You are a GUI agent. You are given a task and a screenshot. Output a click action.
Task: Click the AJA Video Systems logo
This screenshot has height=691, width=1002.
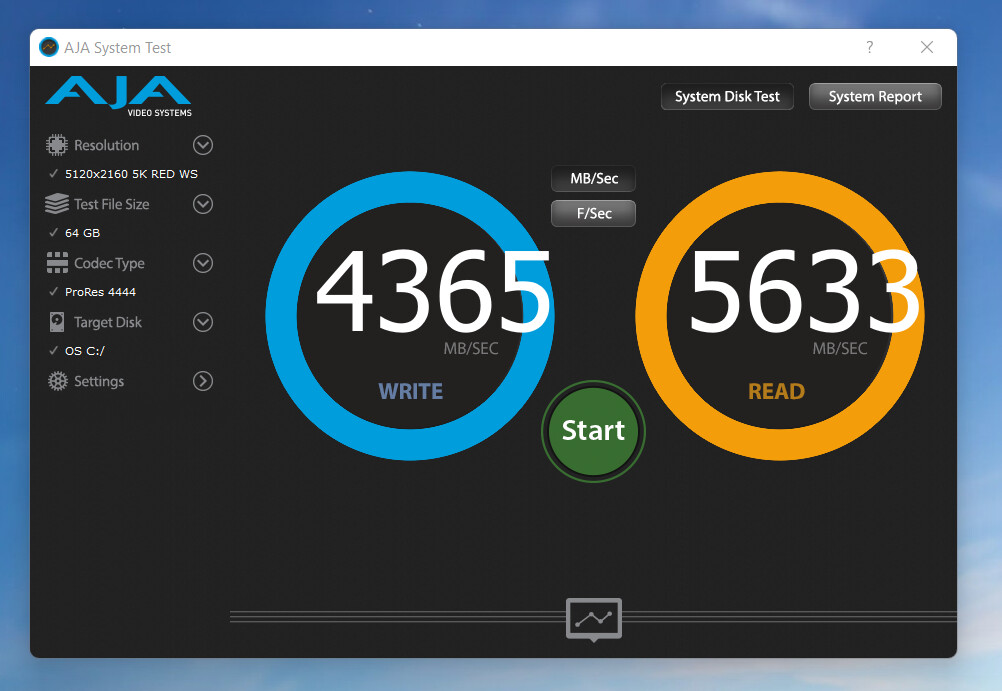tap(119, 97)
